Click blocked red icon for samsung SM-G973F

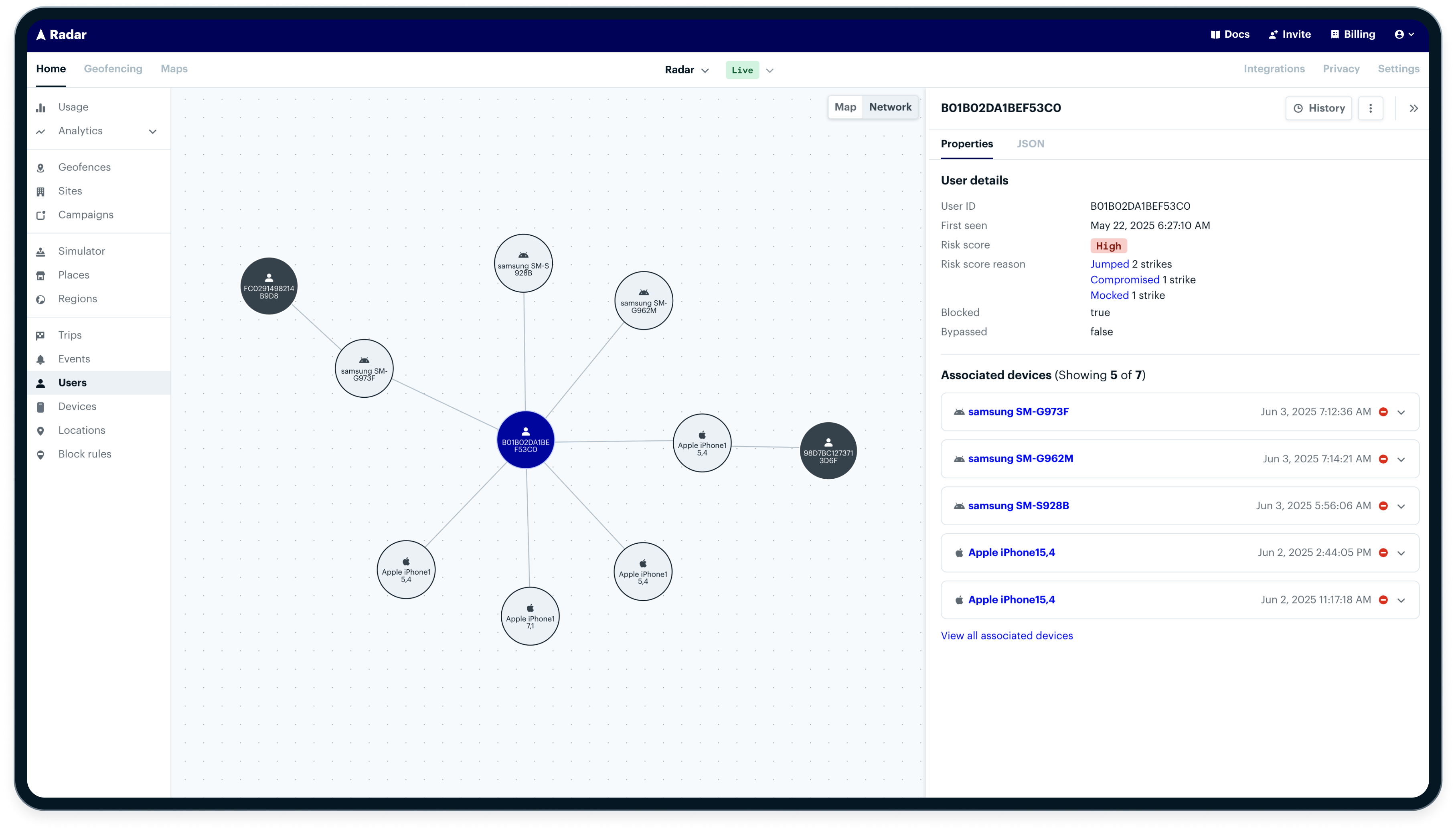[x=1383, y=412]
